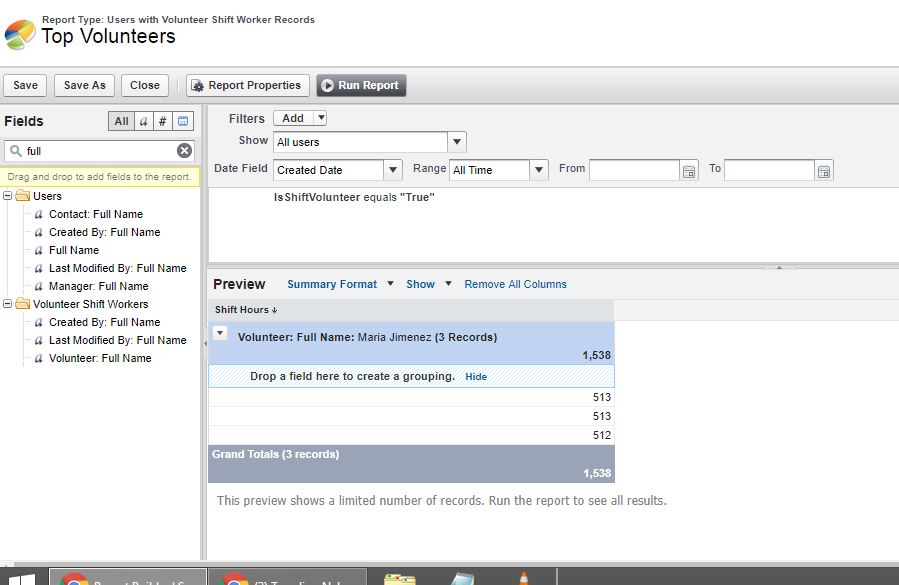
Task: Open File Explorer from the taskbar
Action: [400, 578]
